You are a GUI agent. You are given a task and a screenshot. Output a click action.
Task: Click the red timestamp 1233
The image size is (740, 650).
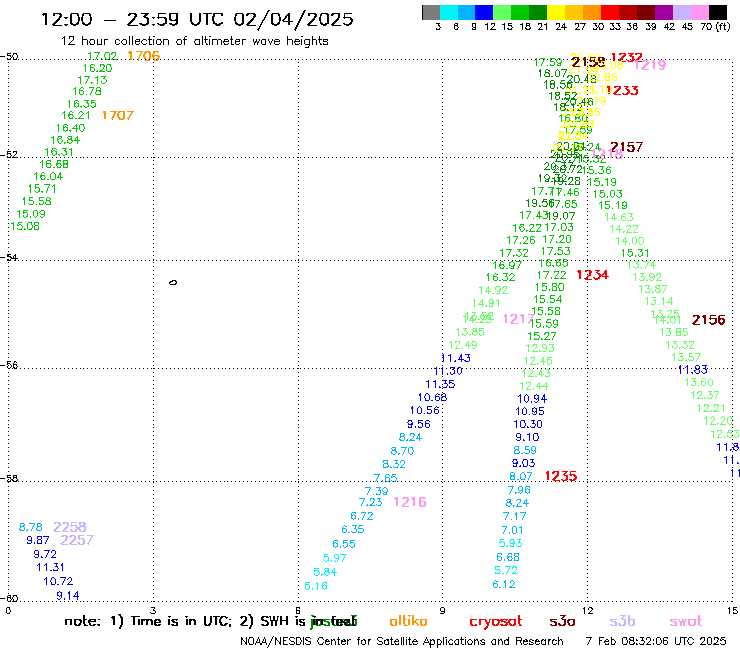tap(622, 90)
